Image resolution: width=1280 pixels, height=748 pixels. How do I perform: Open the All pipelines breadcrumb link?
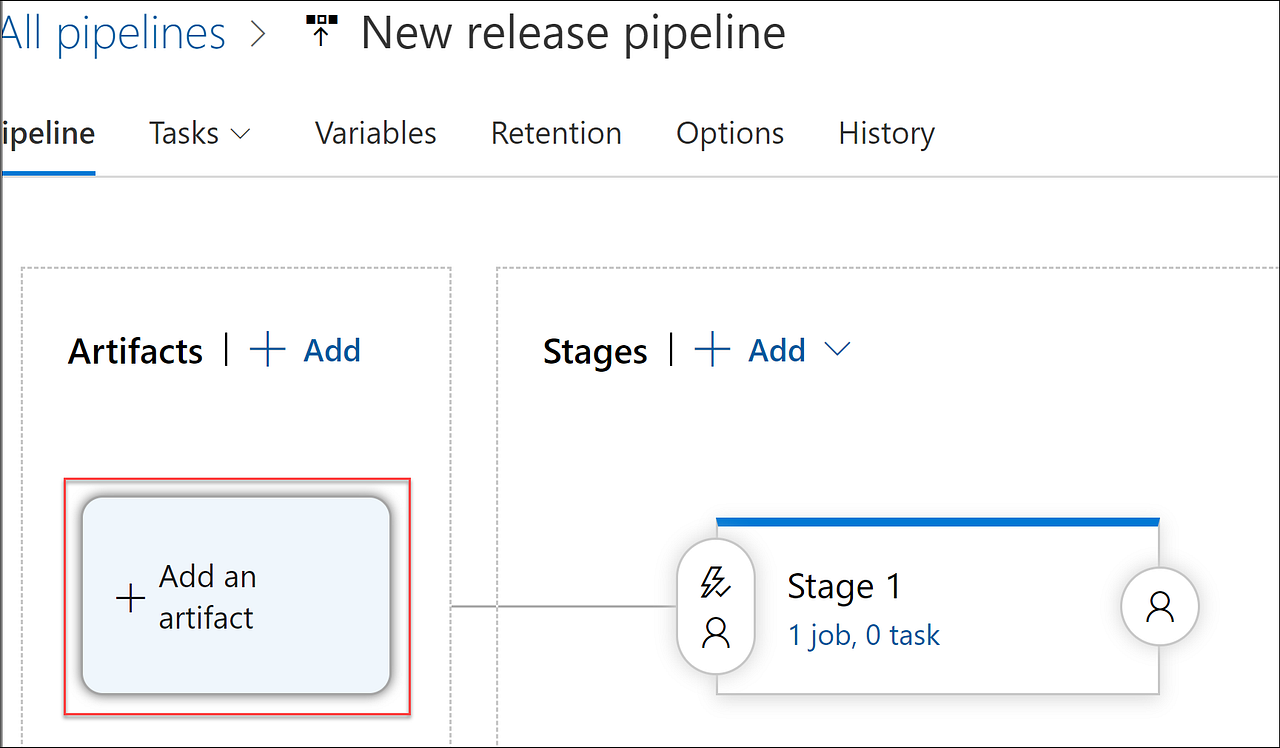tap(113, 34)
